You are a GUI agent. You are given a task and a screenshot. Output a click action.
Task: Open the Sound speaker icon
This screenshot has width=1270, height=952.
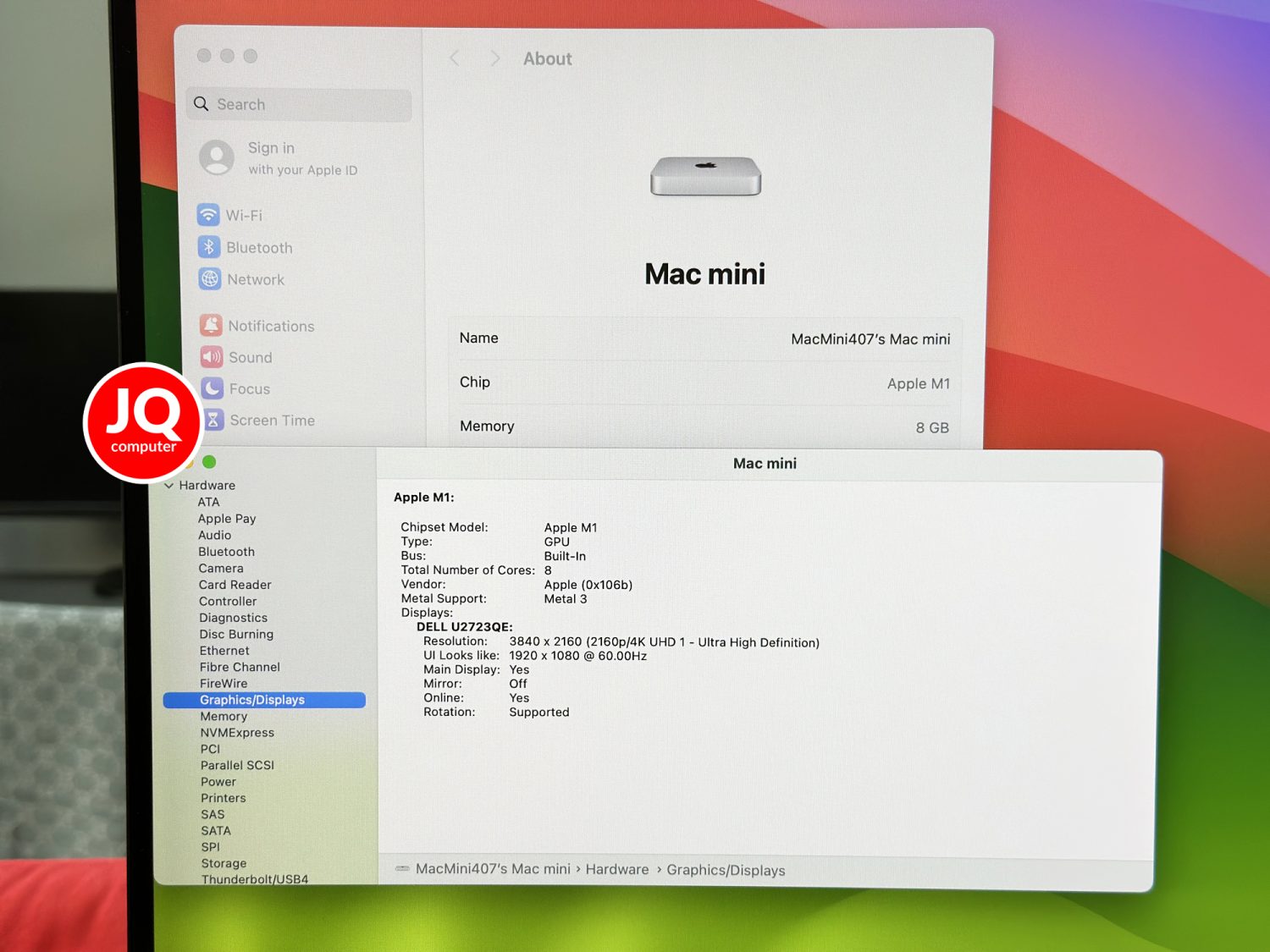pos(212,356)
